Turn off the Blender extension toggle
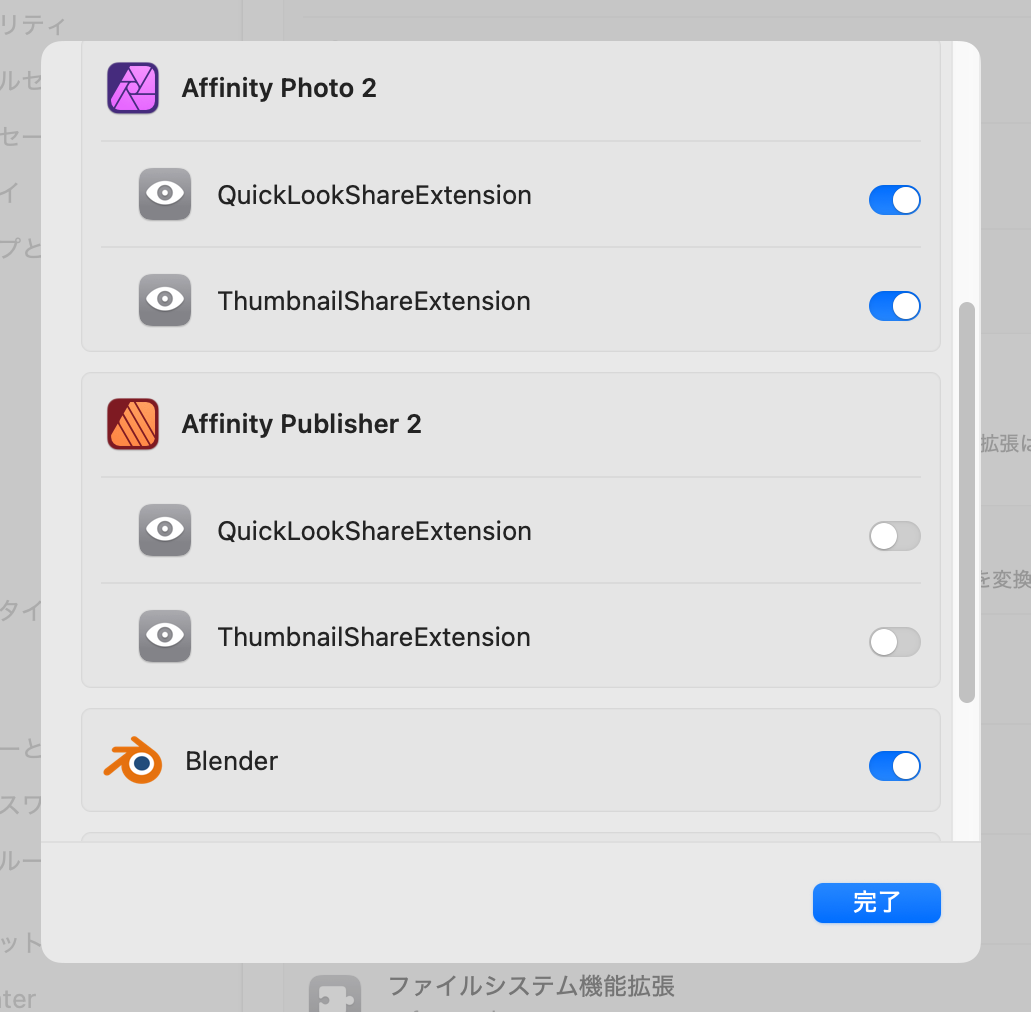The height and width of the screenshot is (1012, 1031). coord(894,766)
